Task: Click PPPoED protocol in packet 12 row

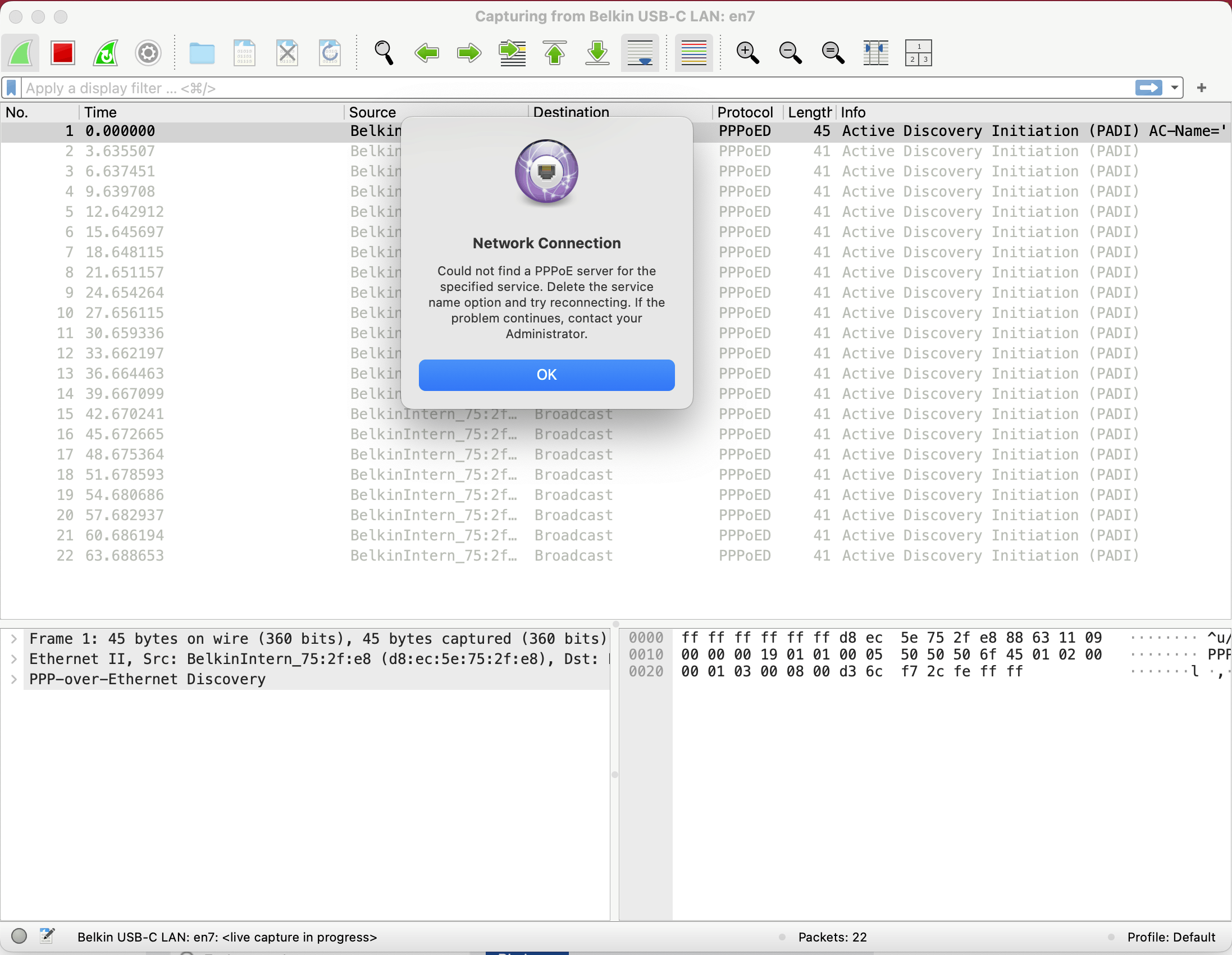Action: [745, 353]
